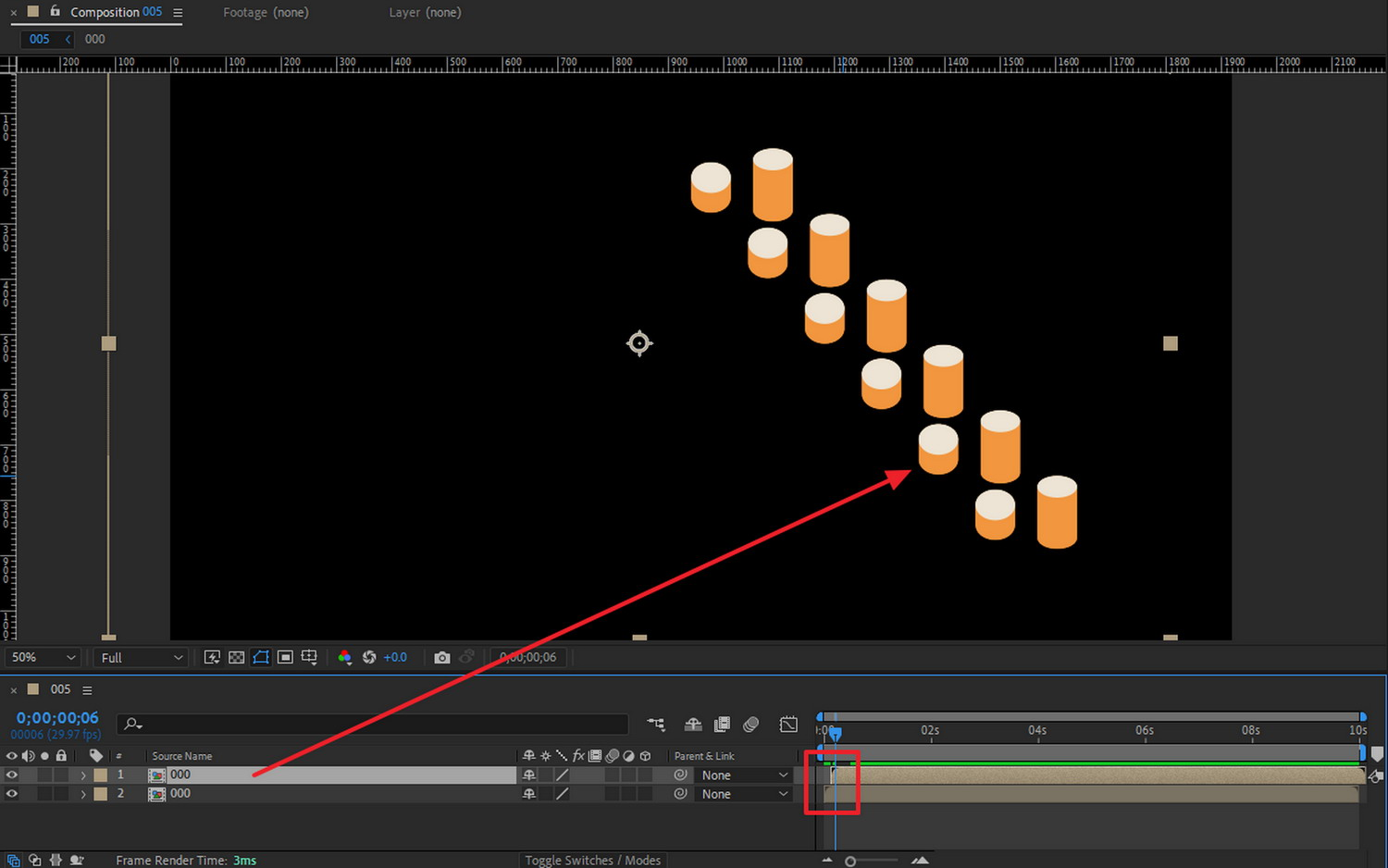Open the Graph Editor icon
Image resolution: width=1388 pixels, height=868 pixels.
click(x=788, y=725)
